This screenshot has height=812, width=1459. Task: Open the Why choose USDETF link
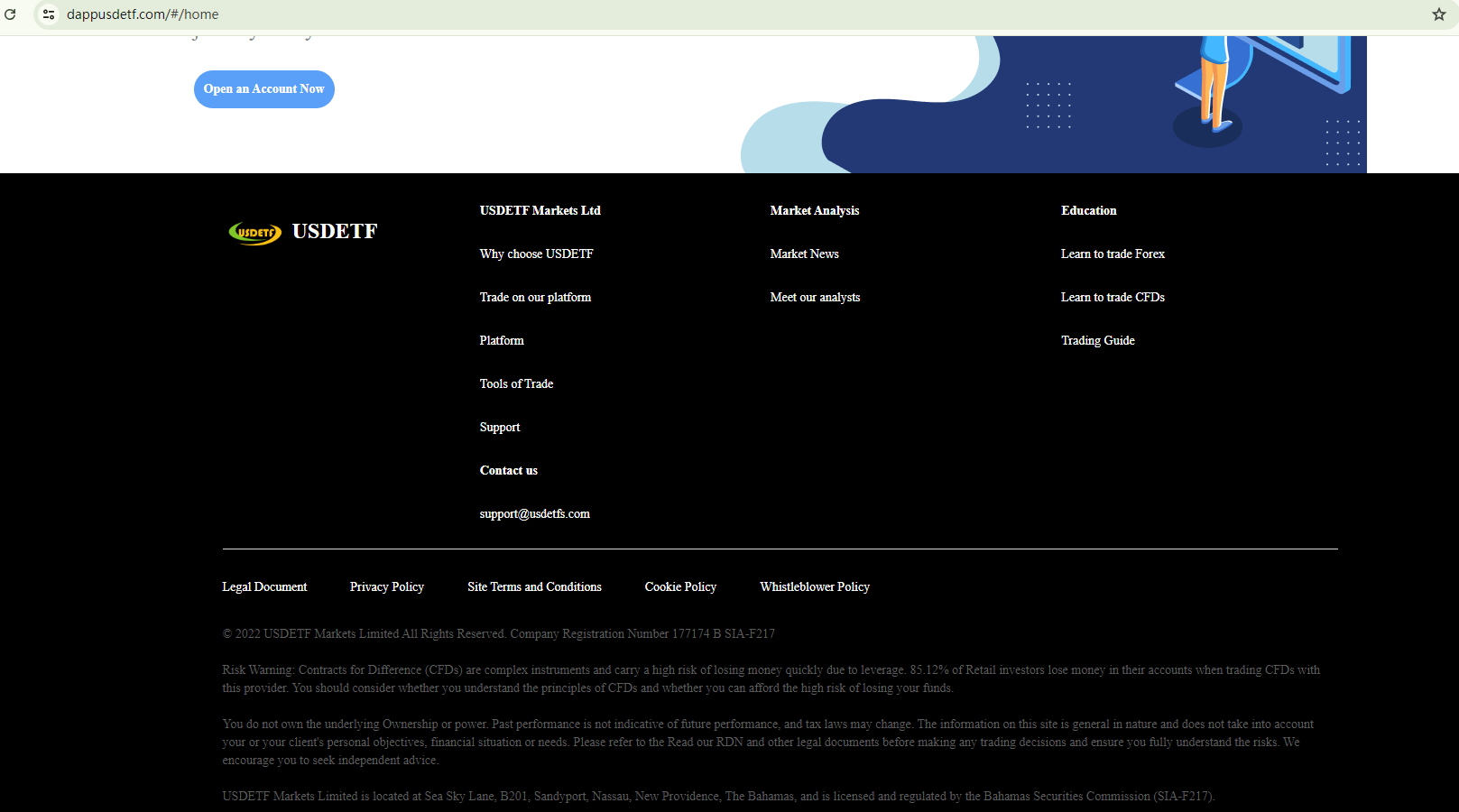click(x=537, y=254)
